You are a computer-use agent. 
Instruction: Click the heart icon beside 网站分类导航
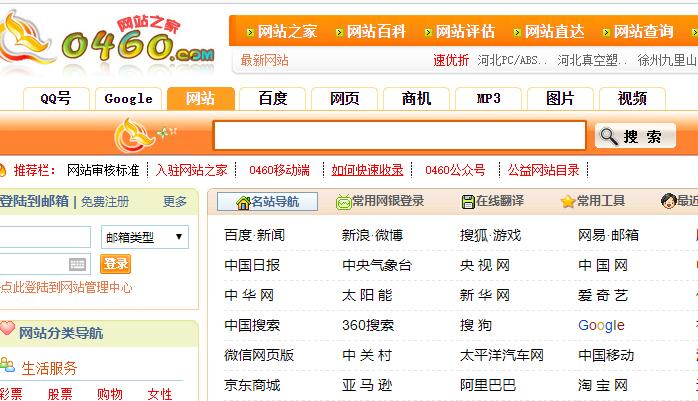pyautogui.click(x=7, y=329)
